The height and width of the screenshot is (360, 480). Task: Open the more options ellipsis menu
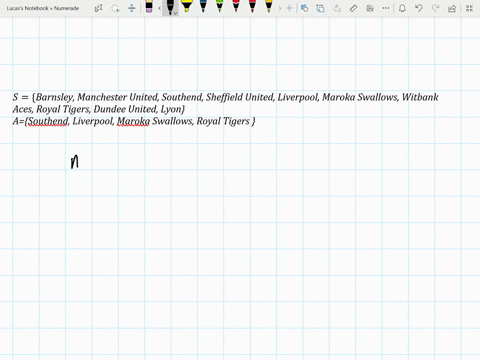386,8
